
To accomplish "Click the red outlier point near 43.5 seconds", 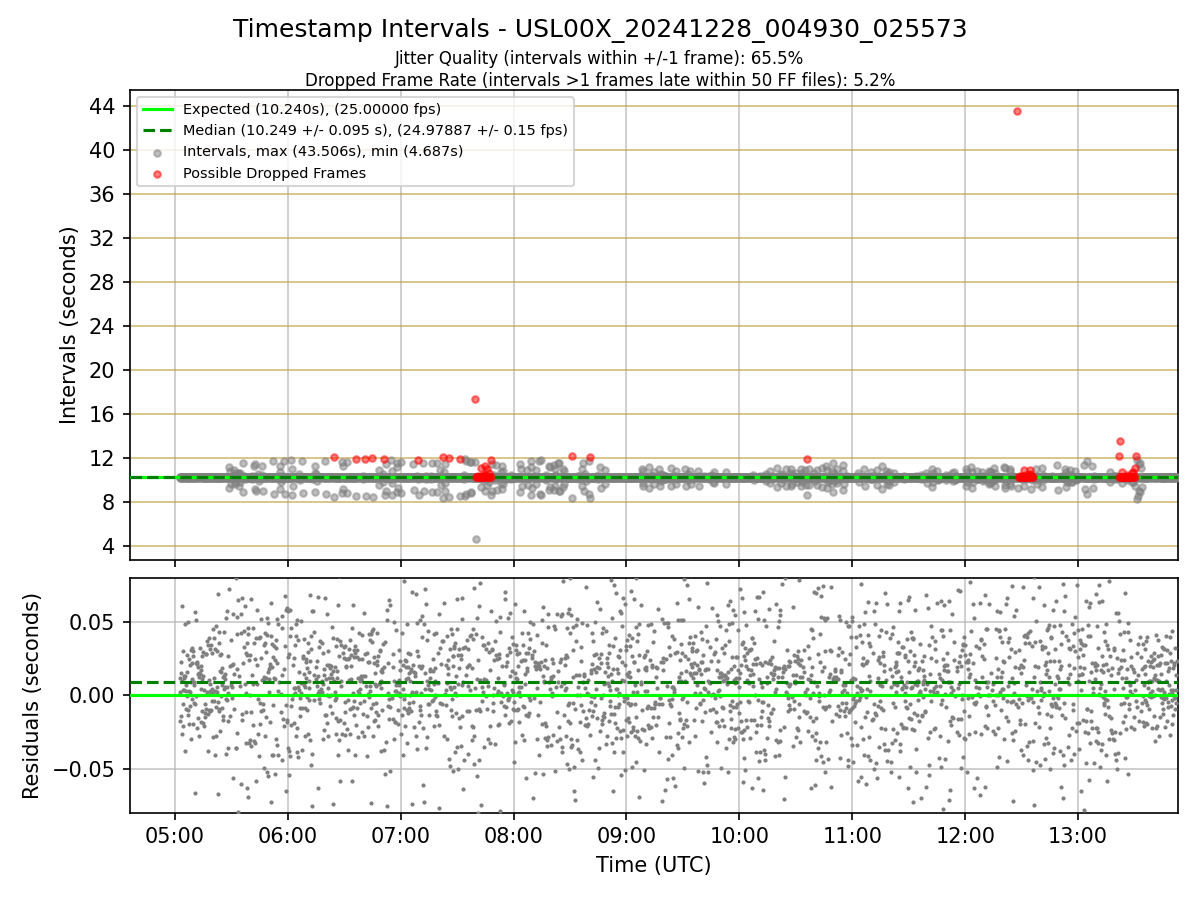I will click(x=1017, y=111).
